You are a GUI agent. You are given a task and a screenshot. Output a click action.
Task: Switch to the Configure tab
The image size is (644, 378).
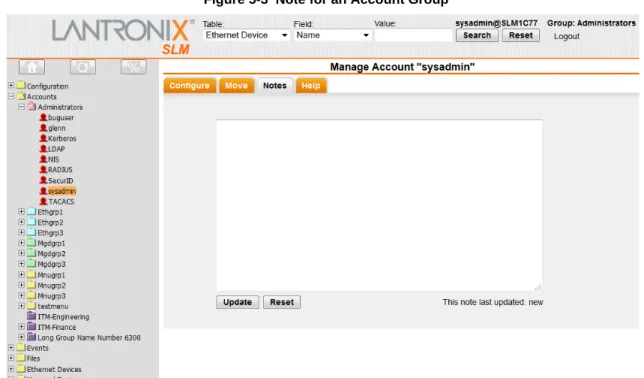click(x=189, y=85)
